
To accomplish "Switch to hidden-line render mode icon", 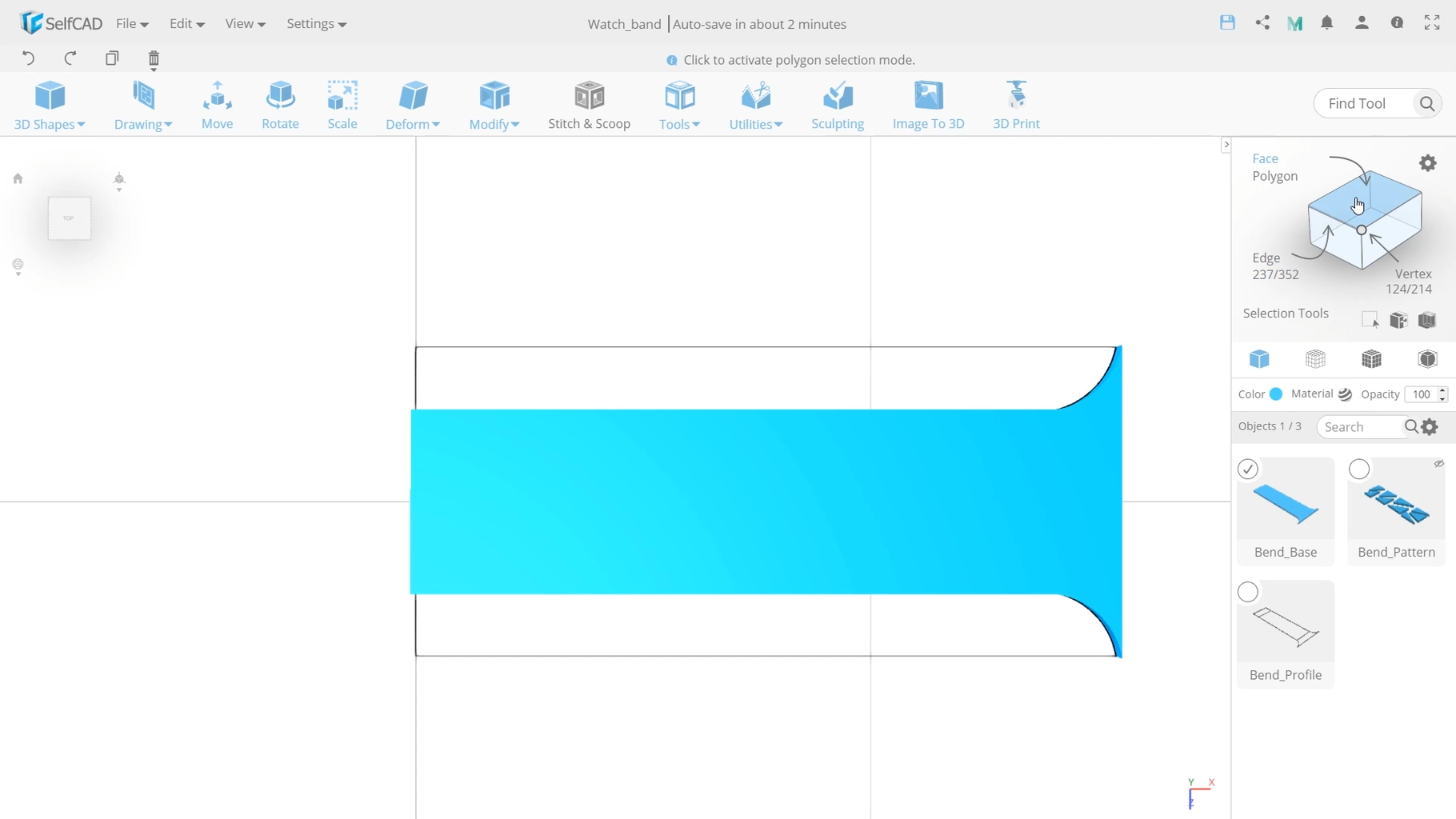I will [1427, 359].
